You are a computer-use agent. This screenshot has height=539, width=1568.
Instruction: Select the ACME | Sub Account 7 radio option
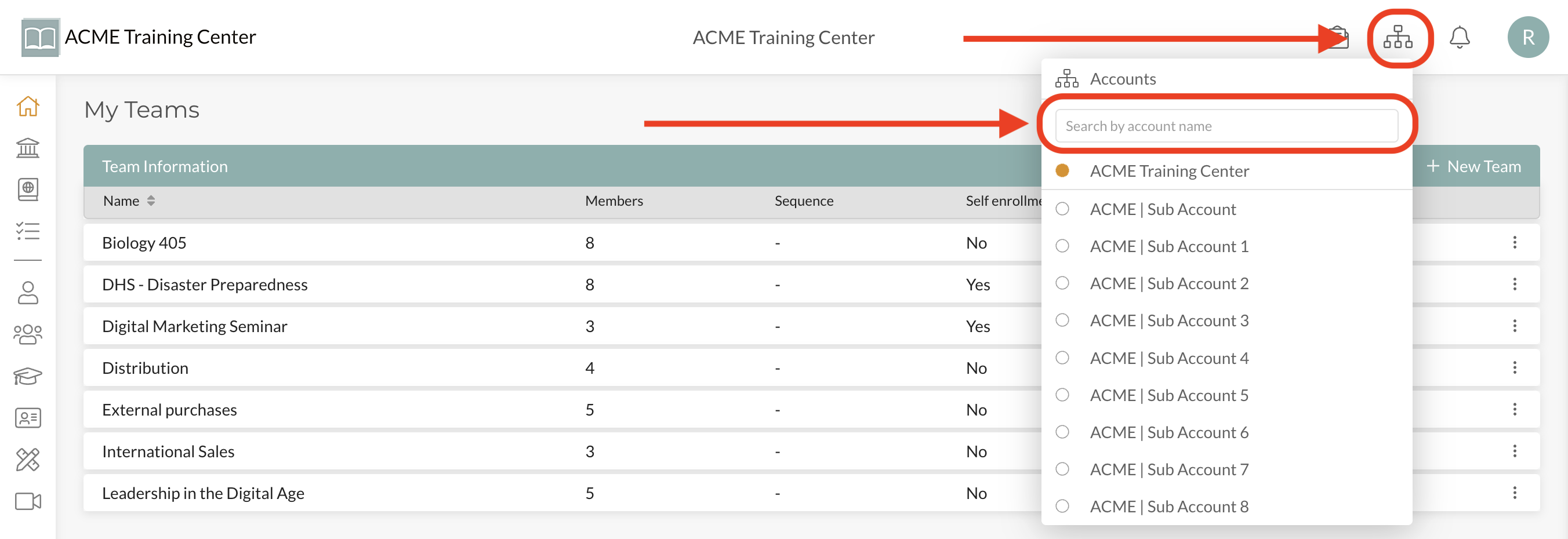(1062, 469)
